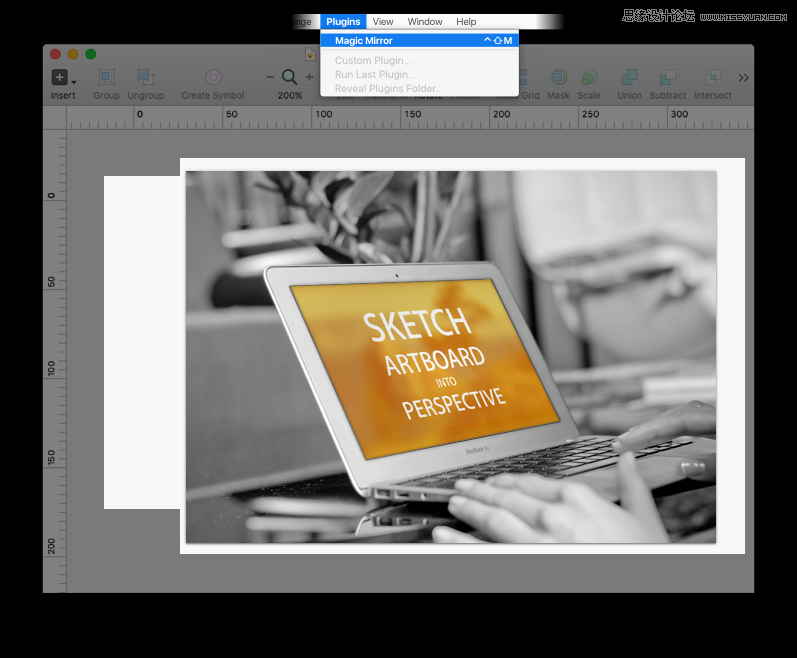The height and width of the screenshot is (658, 797).
Task: Open the Window menu
Action: [x=425, y=21]
